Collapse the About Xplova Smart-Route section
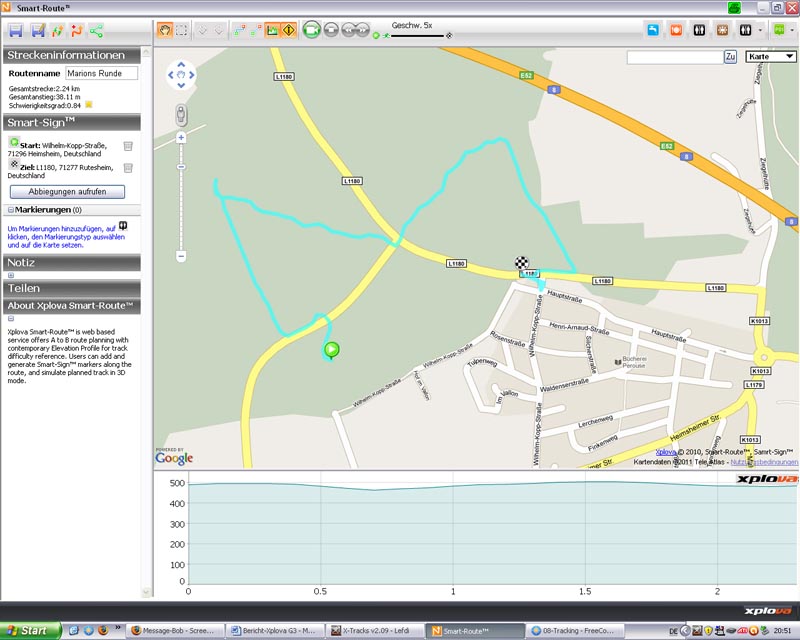This screenshot has width=800, height=640. (x=11, y=318)
